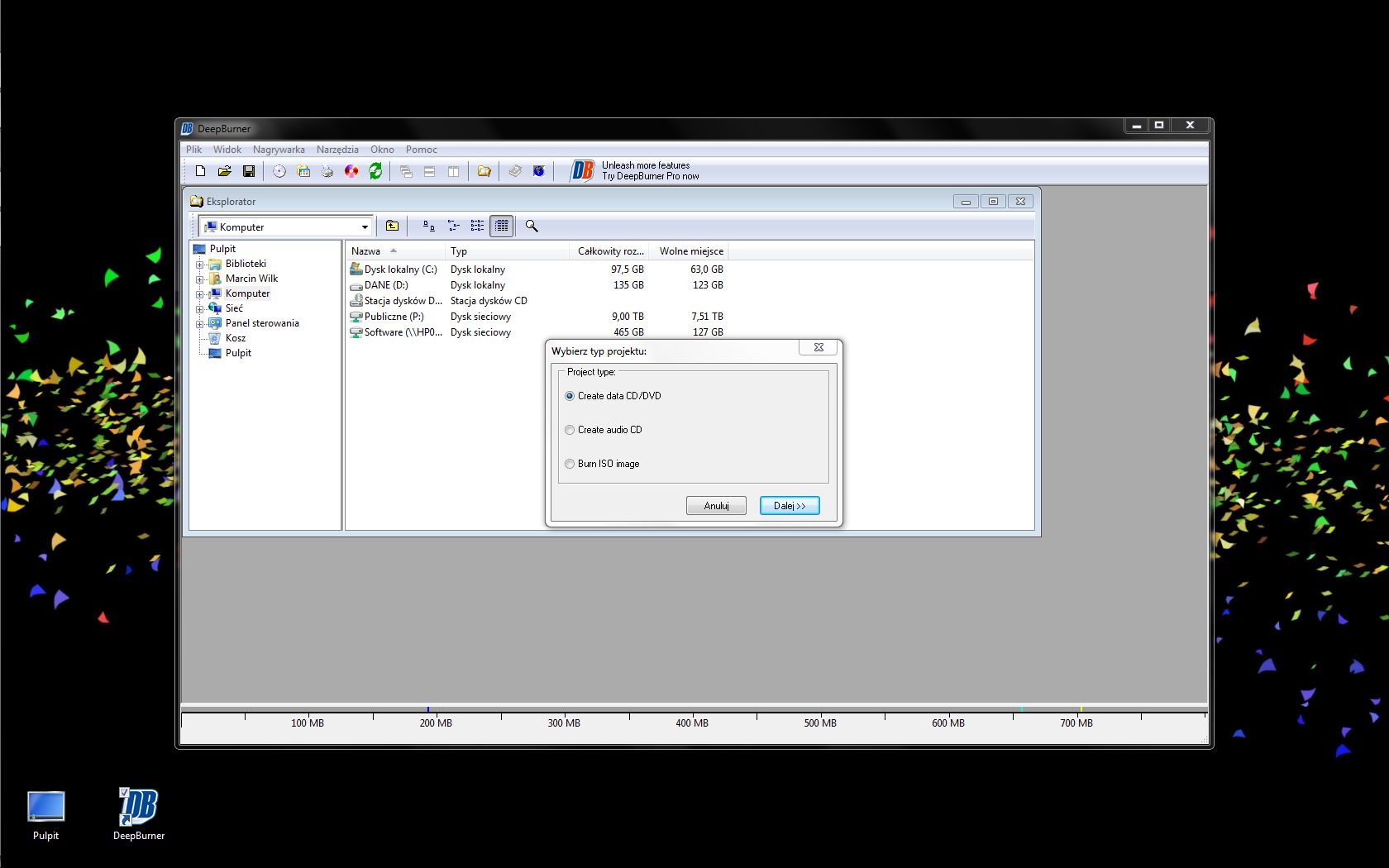Open the Plik menu
This screenshot has height=868, width=1389.
[194, 150]
